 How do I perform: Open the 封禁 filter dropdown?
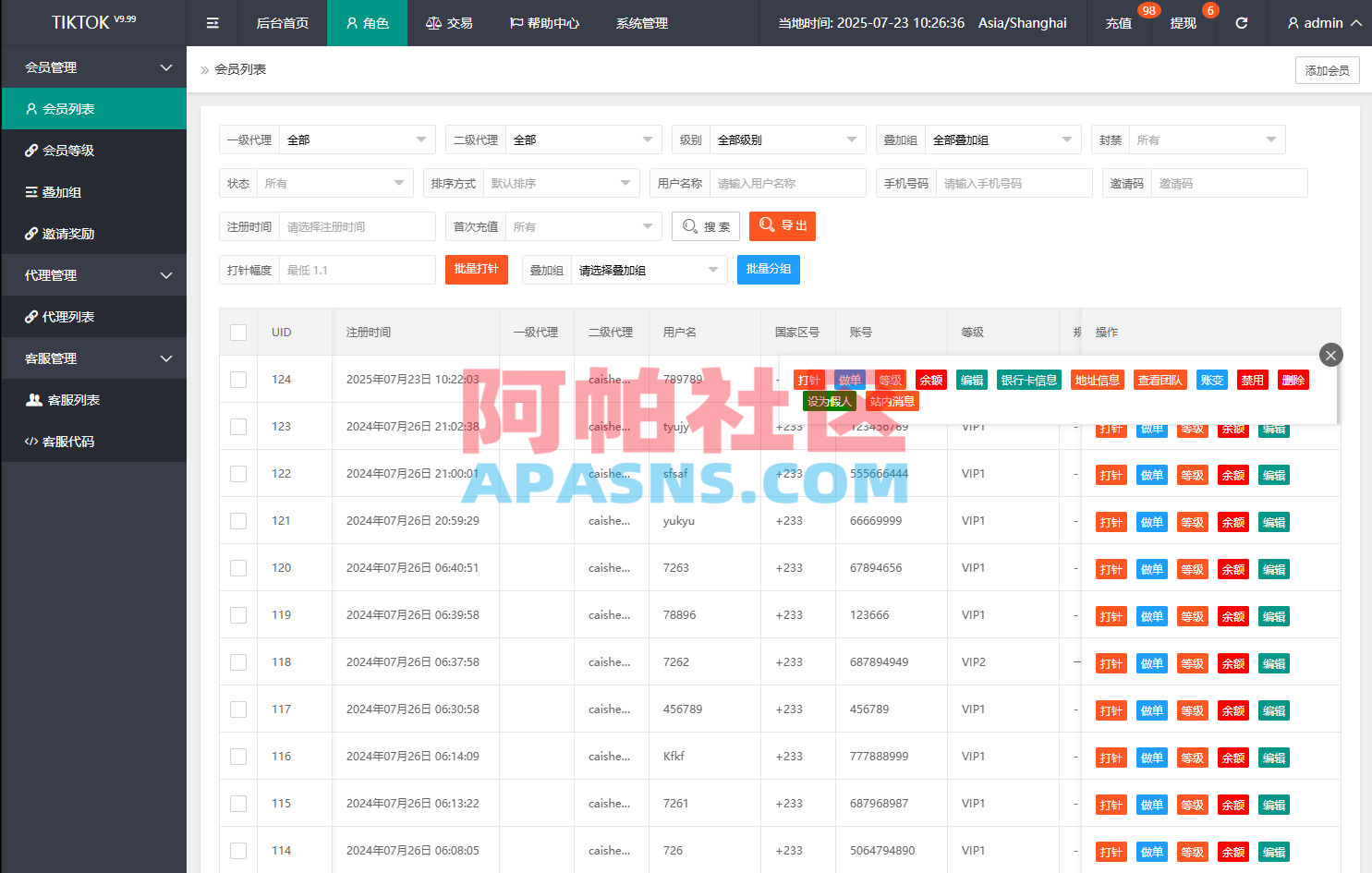1208,139
